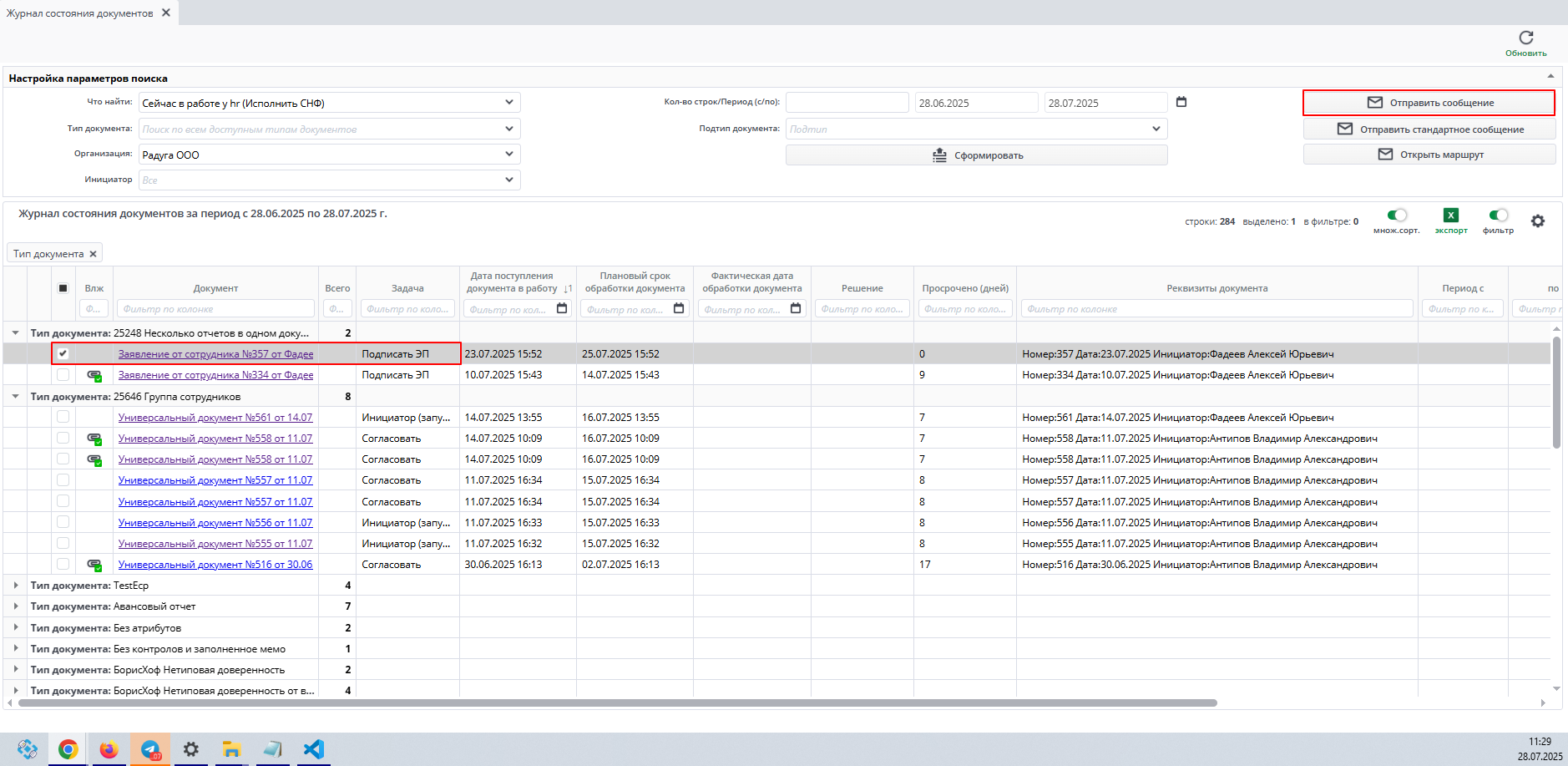Click the Документ column filter field
Image resolution: width=1568 pixels, height=766 pixels.
(215, 309)
